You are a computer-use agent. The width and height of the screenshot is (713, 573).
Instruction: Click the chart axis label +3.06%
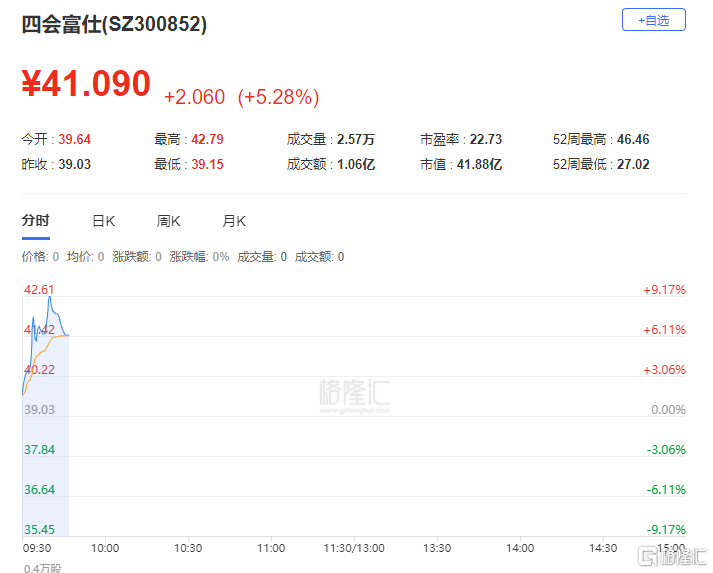(x=664, y=370)
